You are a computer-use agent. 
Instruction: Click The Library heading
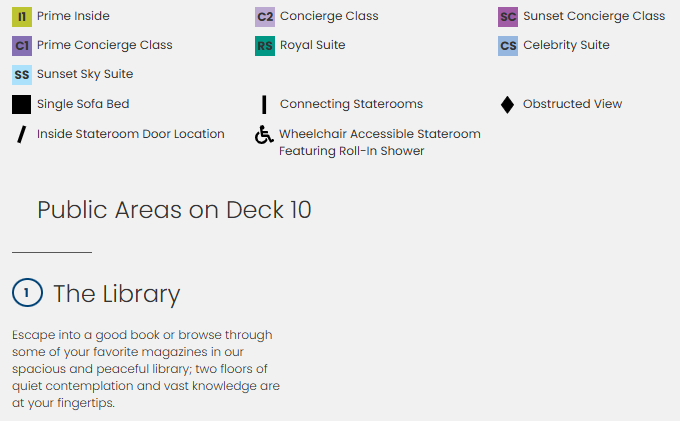116,293
